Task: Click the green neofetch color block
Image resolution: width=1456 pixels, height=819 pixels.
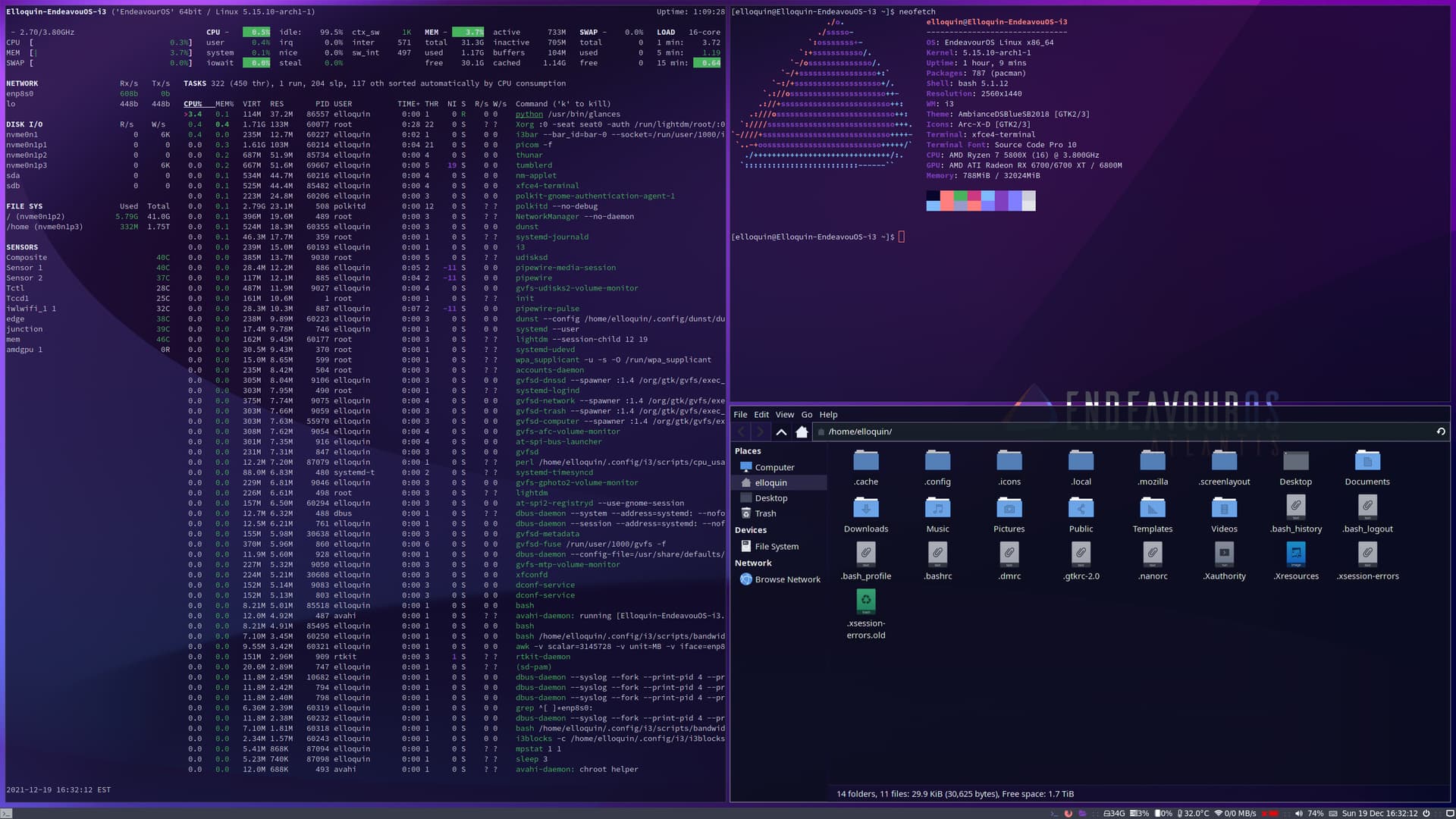Action: point(960,196)
